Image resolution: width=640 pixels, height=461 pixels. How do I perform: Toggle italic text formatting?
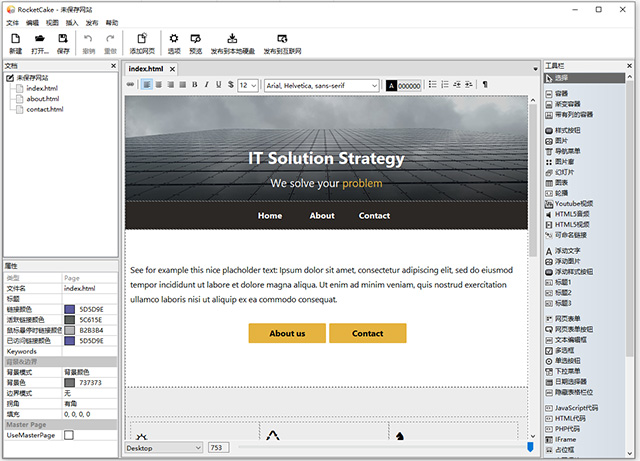pos(205,85)
